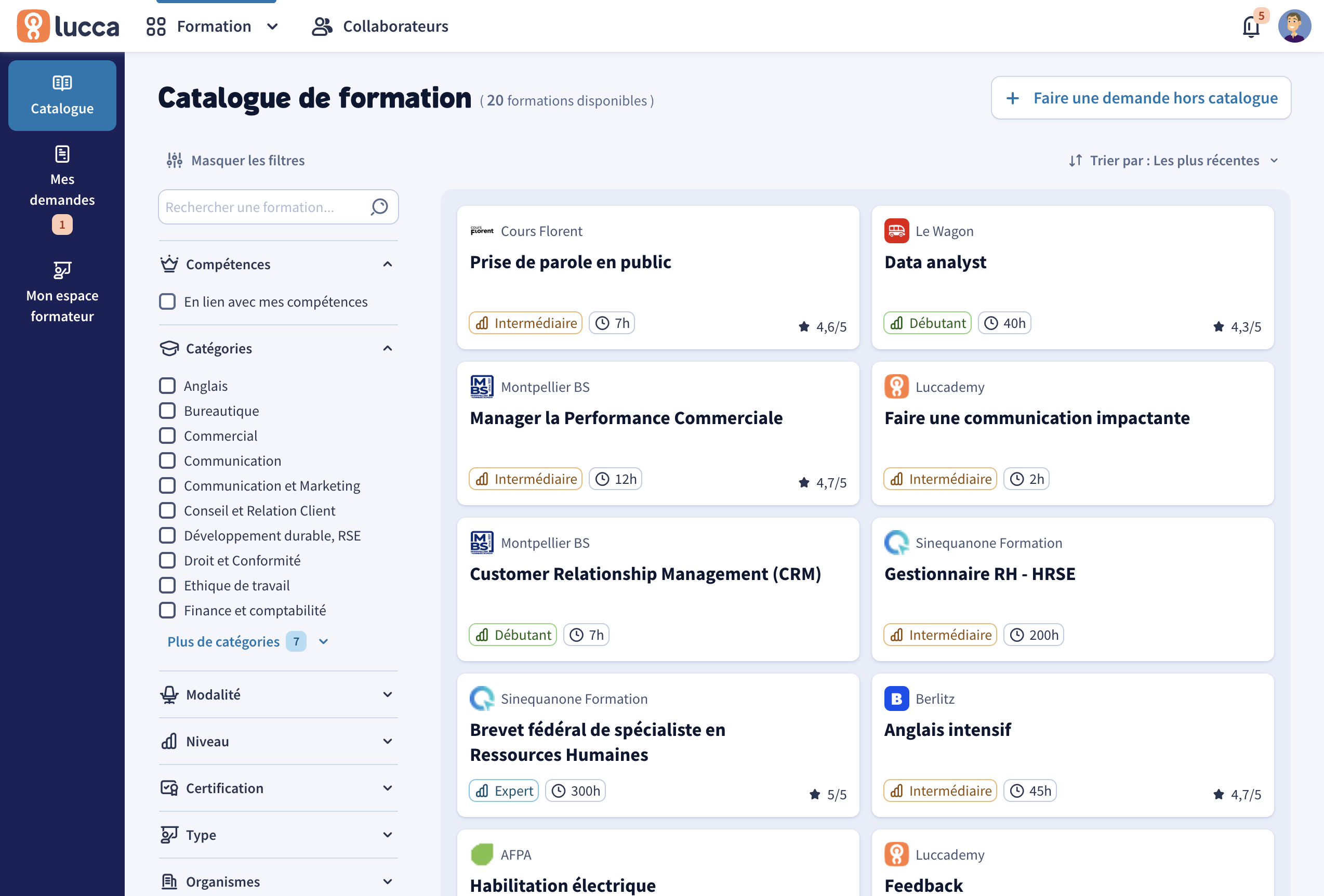The width and height of the screenshot is (1324, 896).
Task: Enable the Anglais category checkbox
Action: coord(167,386)
